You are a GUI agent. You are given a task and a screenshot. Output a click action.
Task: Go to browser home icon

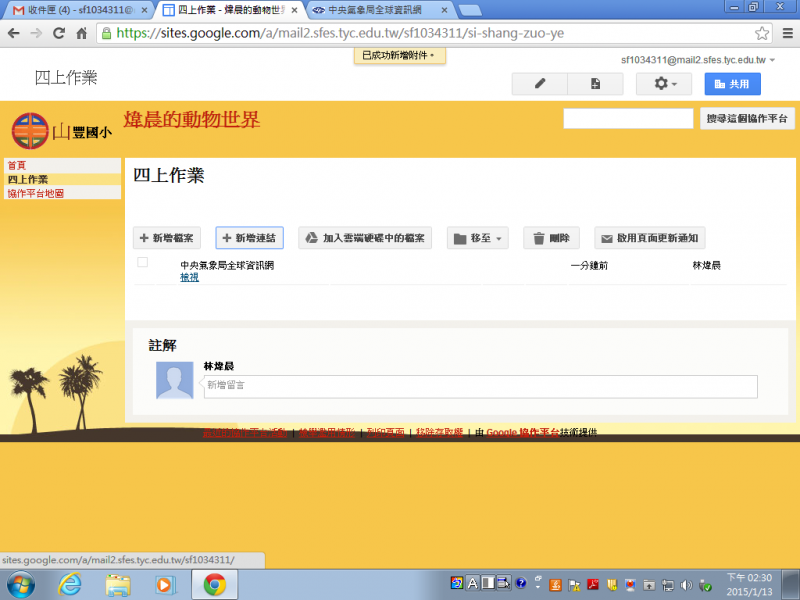[82, 34]
